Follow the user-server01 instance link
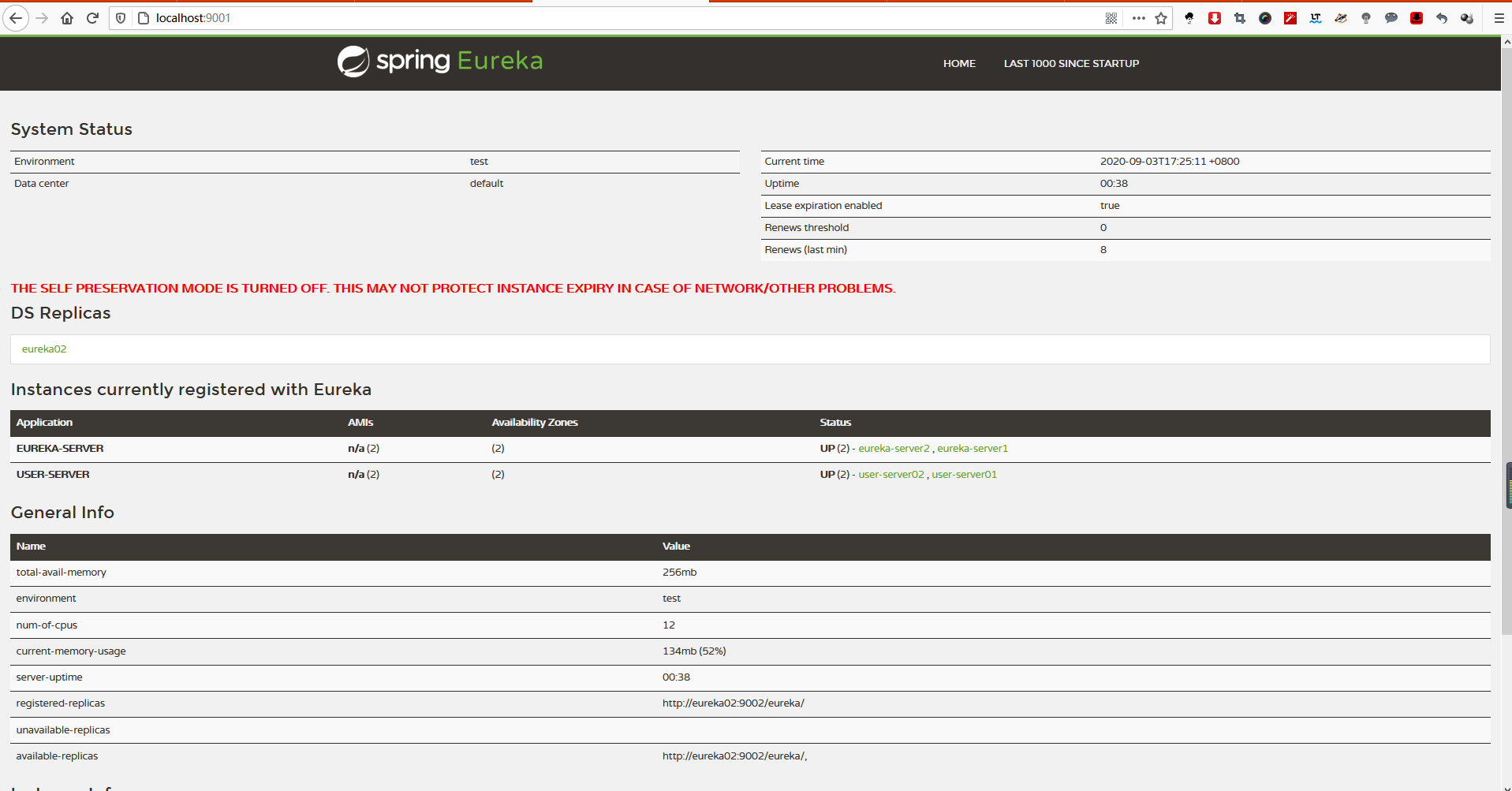 (x=964, y=475)
